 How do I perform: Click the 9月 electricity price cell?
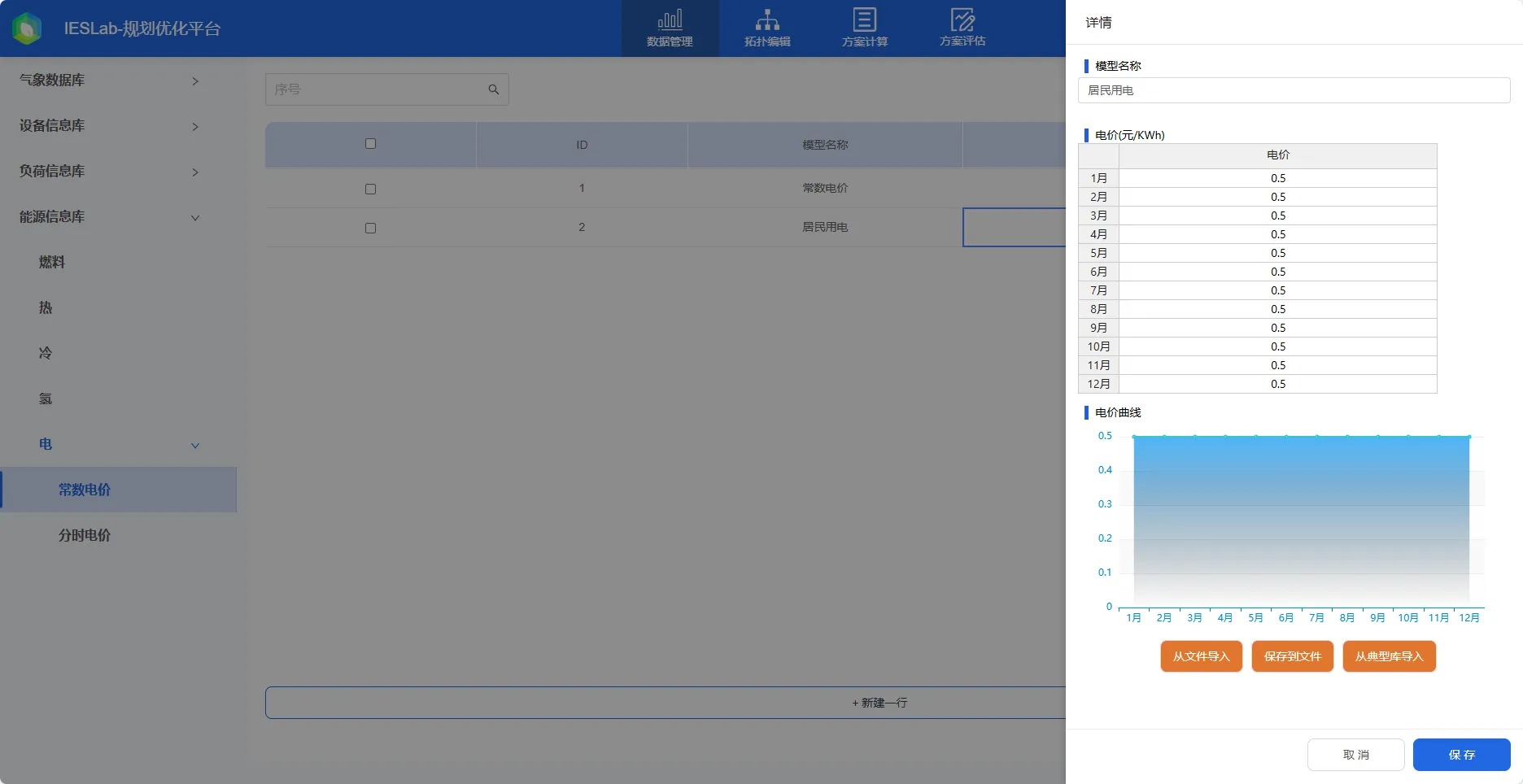[x=1278, y=328]
